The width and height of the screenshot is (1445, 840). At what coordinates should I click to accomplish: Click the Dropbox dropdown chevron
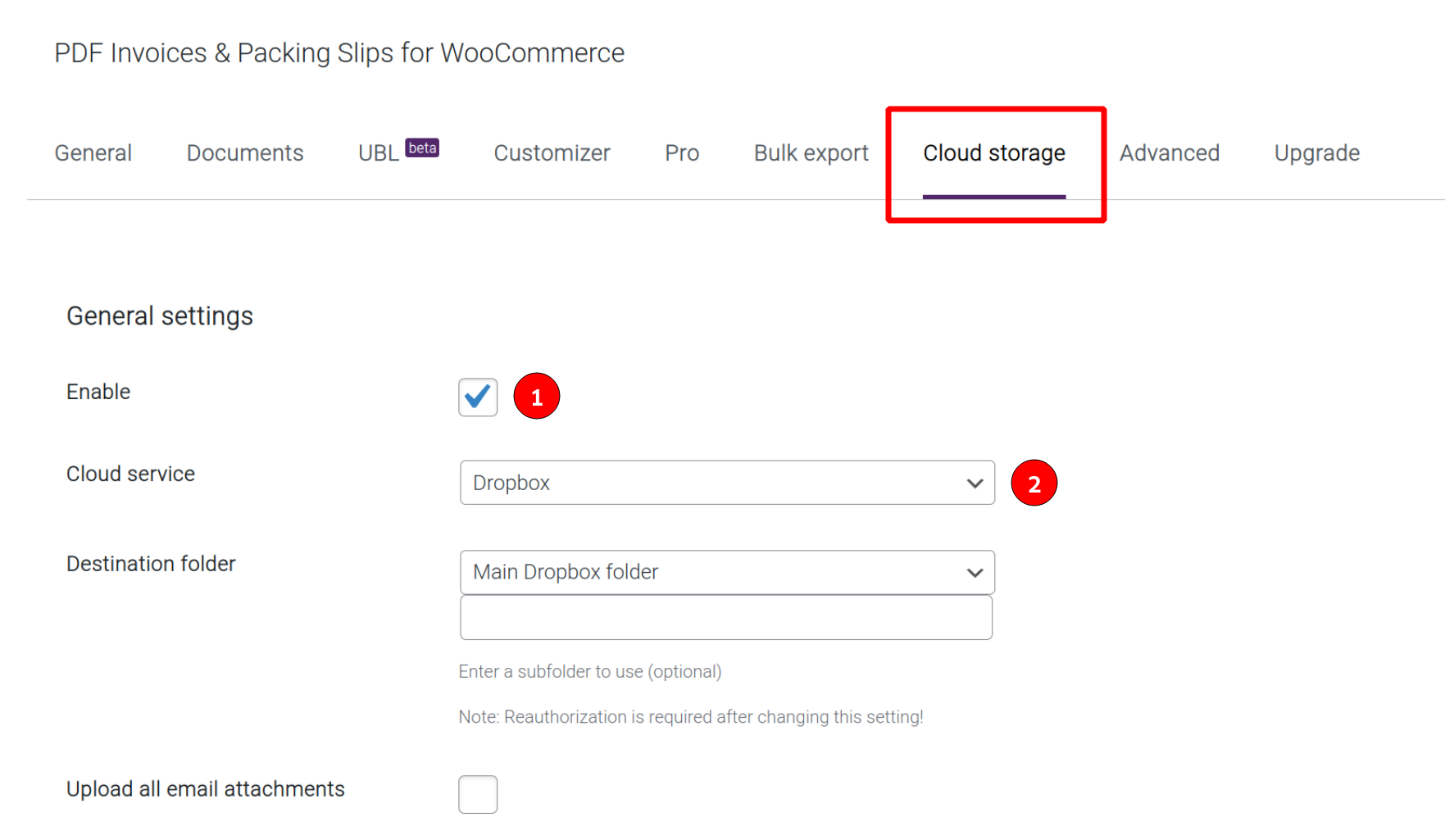pos(975,483)
